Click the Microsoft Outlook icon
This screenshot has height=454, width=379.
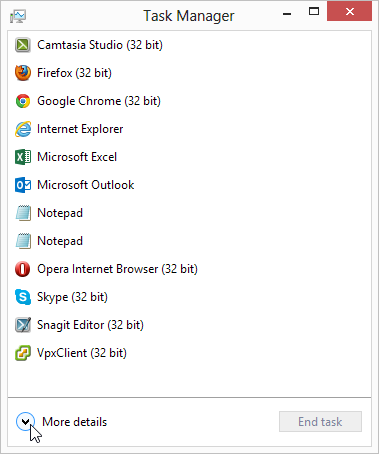click(23, 185)
